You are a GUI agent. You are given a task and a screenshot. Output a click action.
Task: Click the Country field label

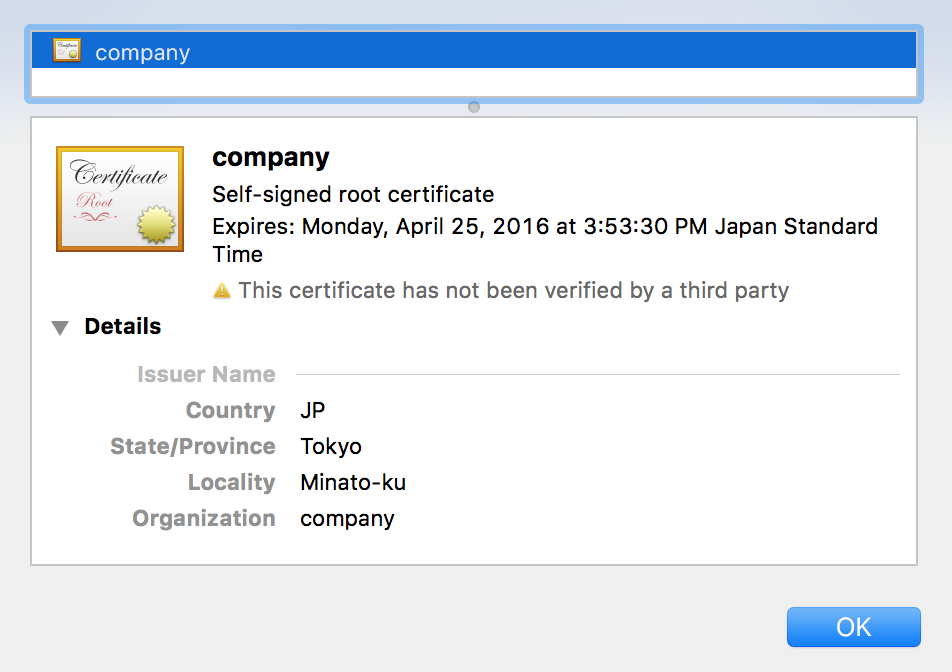(230, 411)
